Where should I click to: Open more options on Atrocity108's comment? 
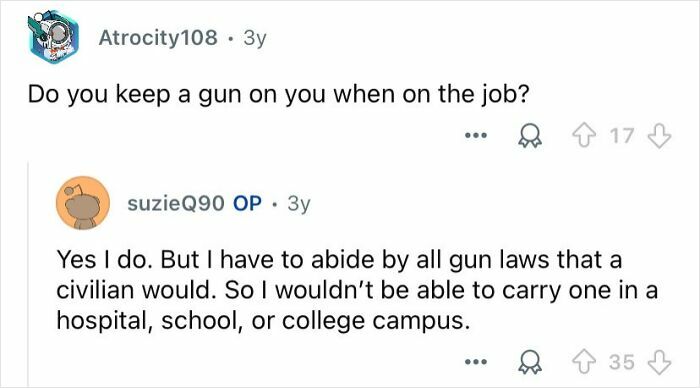pyautogui.click(x=475, y=134)
